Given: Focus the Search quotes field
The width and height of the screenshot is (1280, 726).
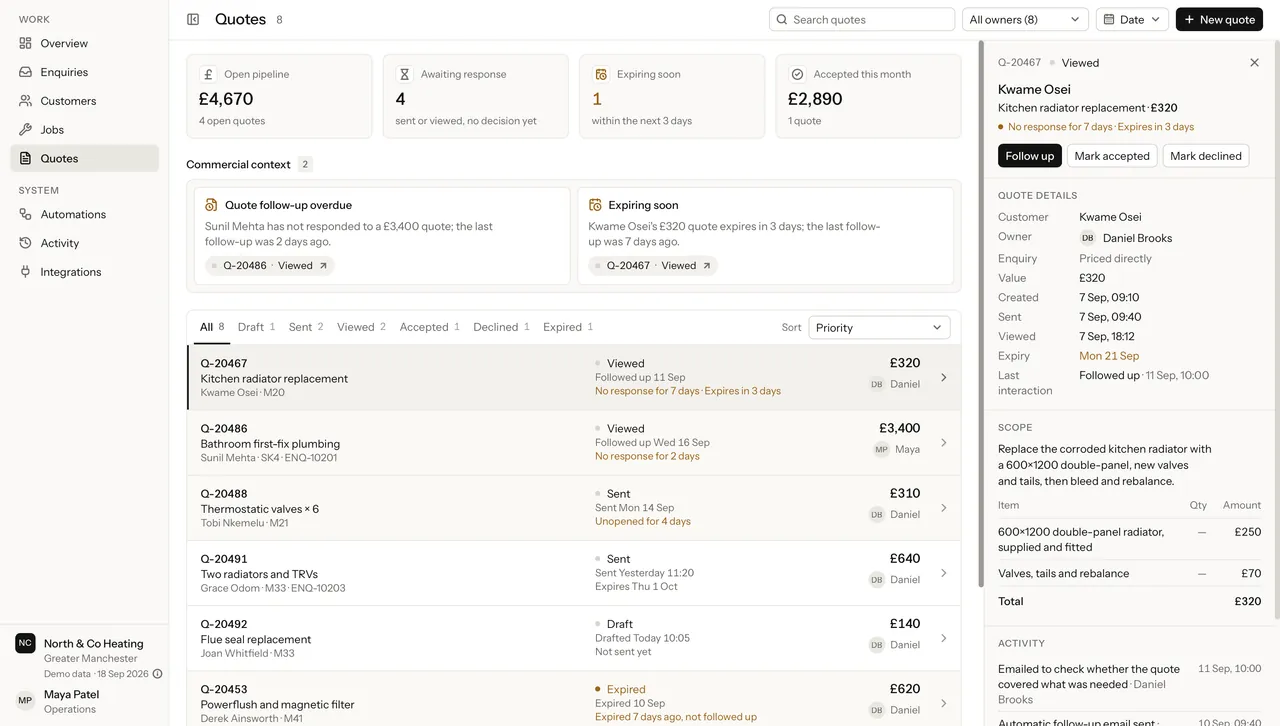Looking at the screenshot, I should pyautogui.click(x=862, y=19).
